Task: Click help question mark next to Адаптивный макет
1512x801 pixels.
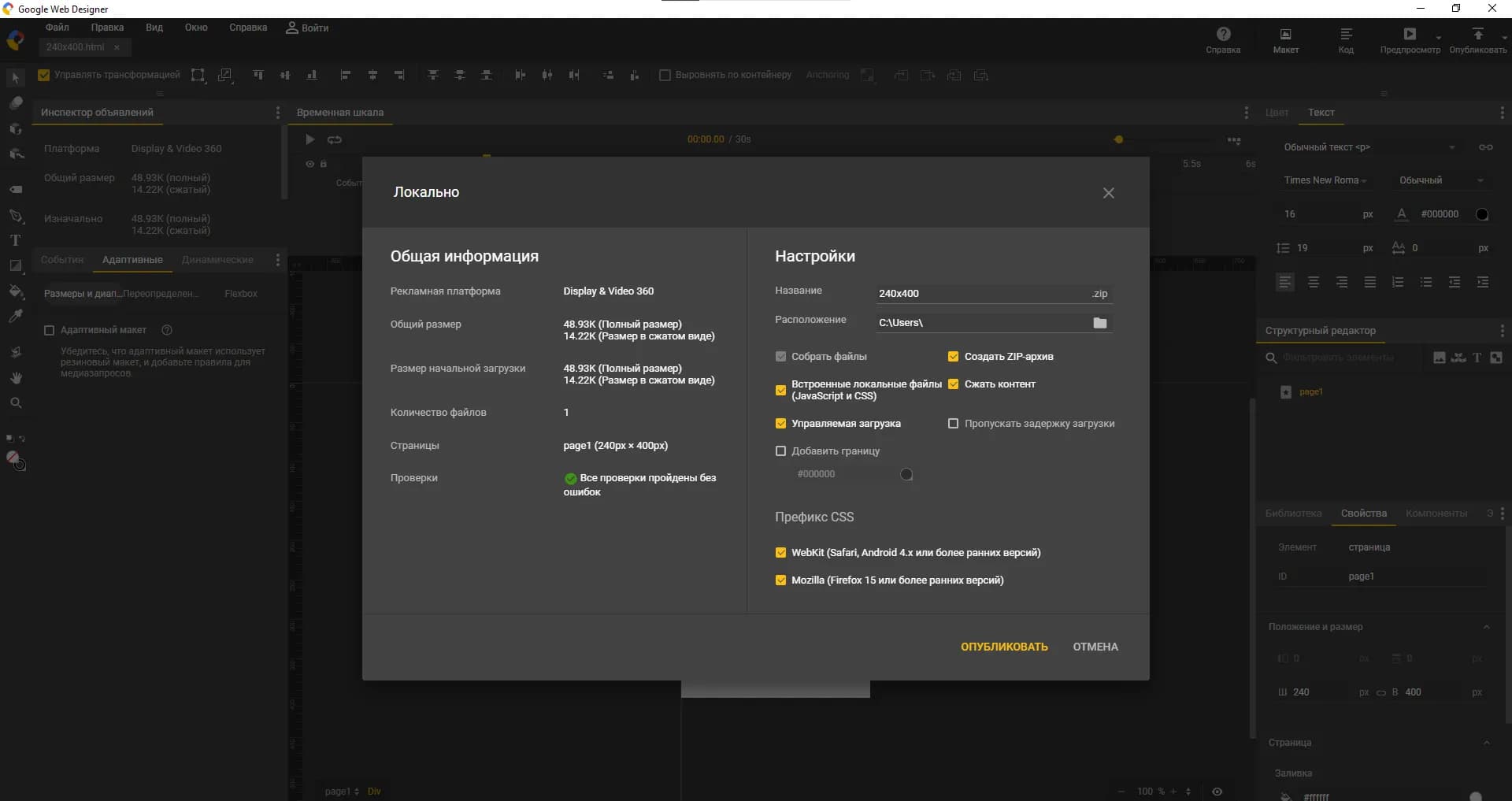Action: click(x=166, y=330)
